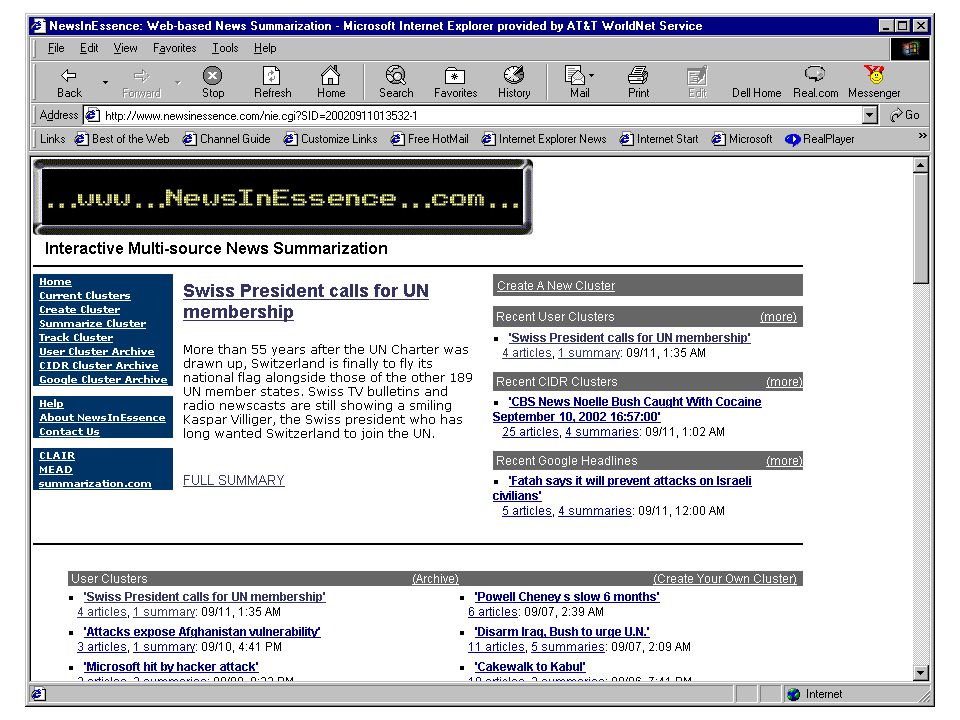Open the Favorites menu

174,48
